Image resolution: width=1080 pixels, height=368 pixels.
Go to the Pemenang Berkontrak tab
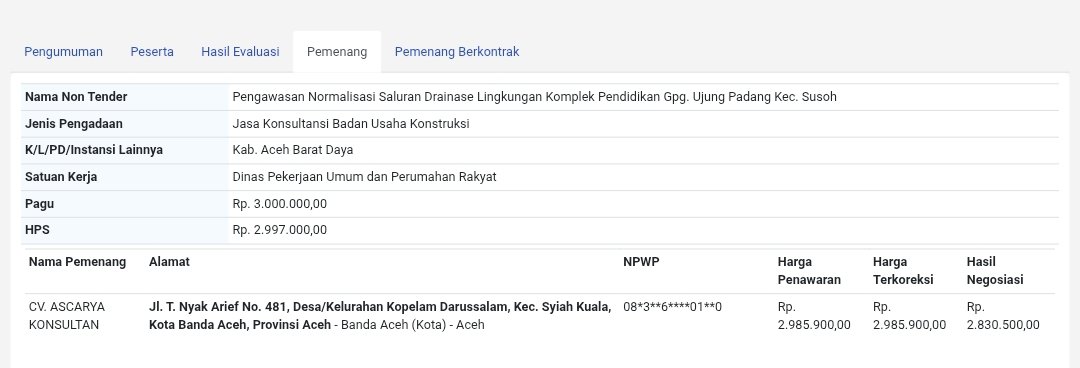[457, 52]
